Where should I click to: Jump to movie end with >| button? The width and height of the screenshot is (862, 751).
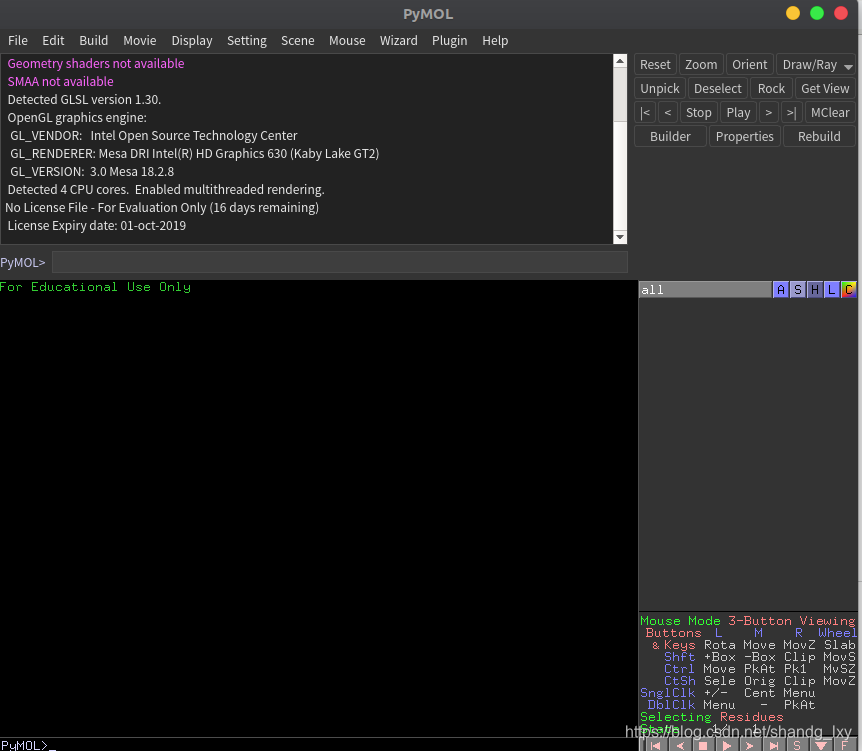(x=791, y=113)
